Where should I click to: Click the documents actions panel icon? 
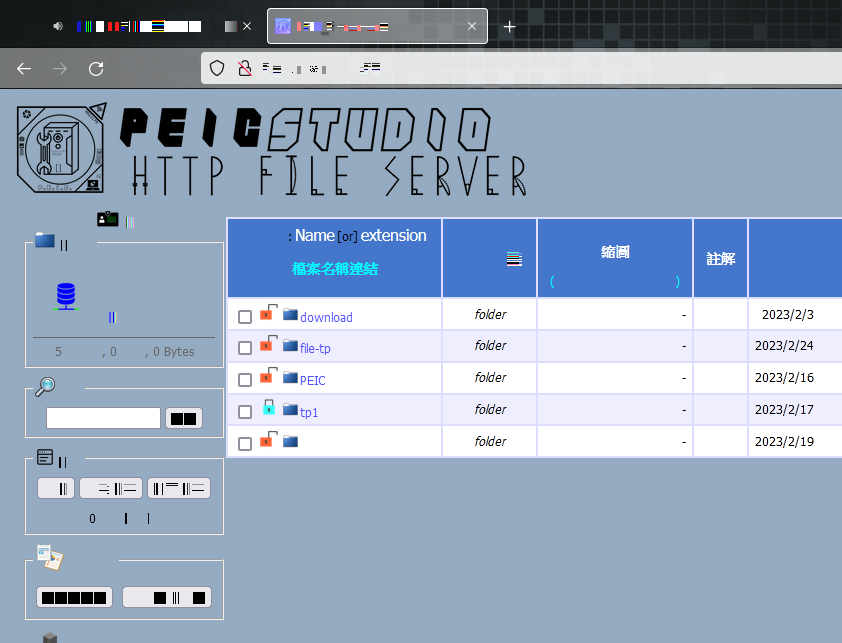(x=50, y=557)
